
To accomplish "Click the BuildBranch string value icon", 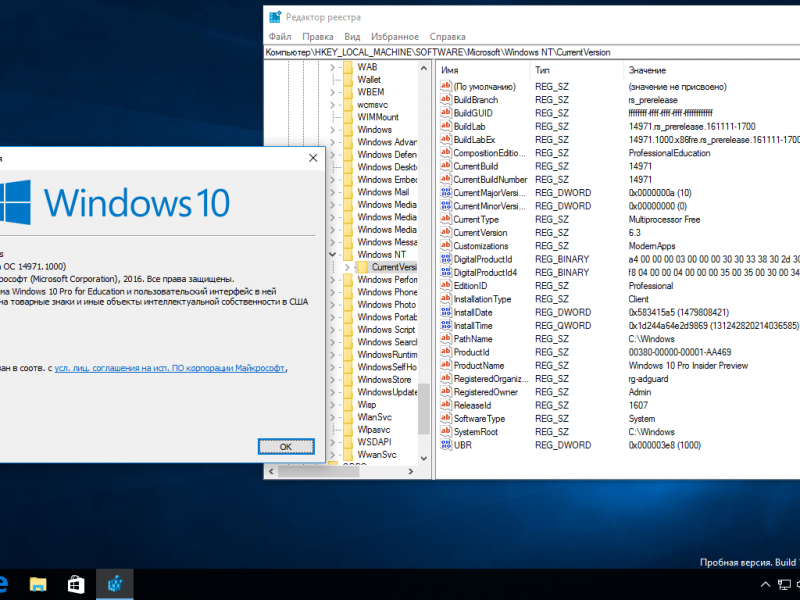I will (446, 99).
